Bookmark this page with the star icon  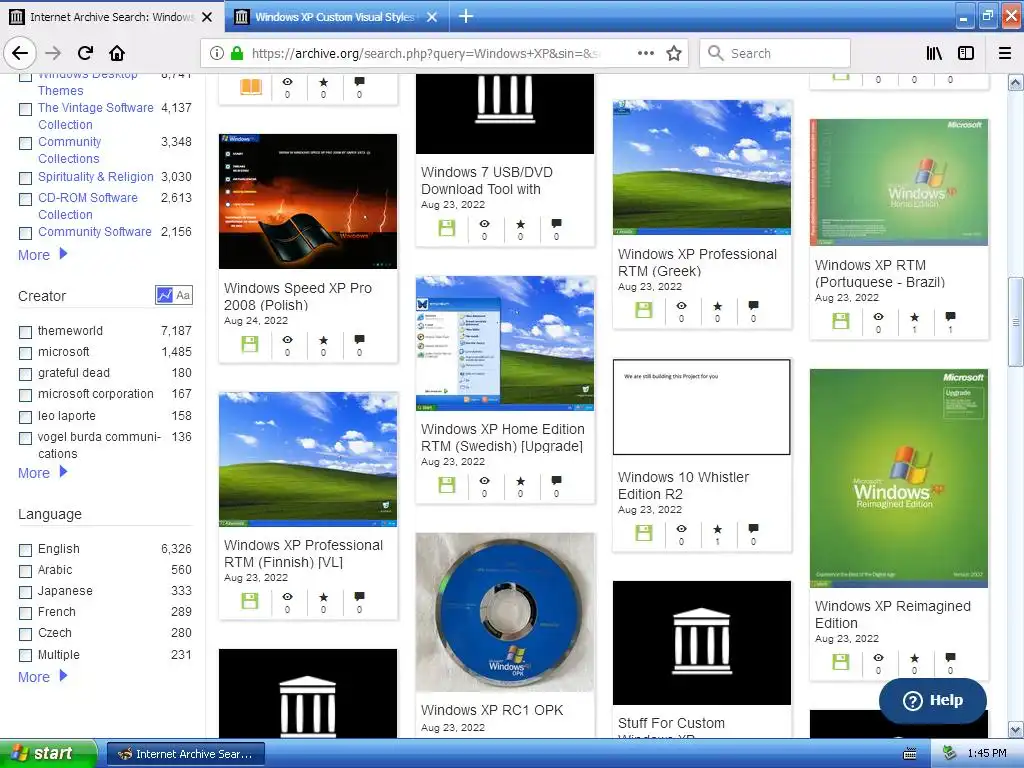pyautogui.click(x=674, y=54)
